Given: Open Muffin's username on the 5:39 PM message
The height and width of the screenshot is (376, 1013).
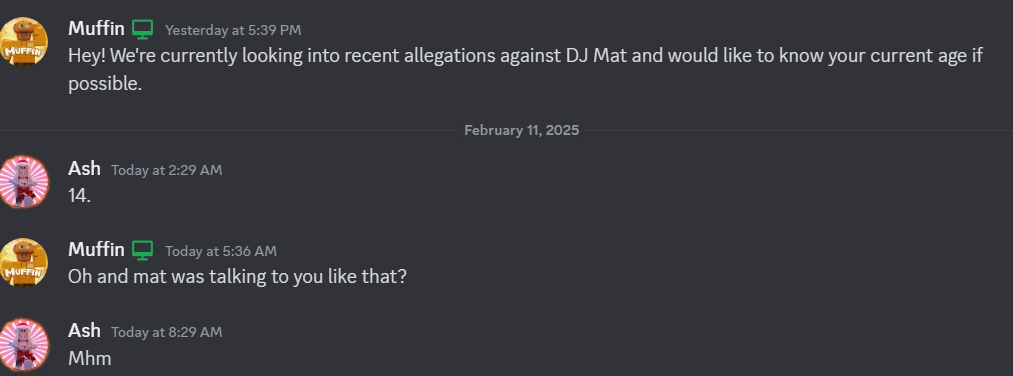Looking at the screenshot, I should click(x=96, y=28).
